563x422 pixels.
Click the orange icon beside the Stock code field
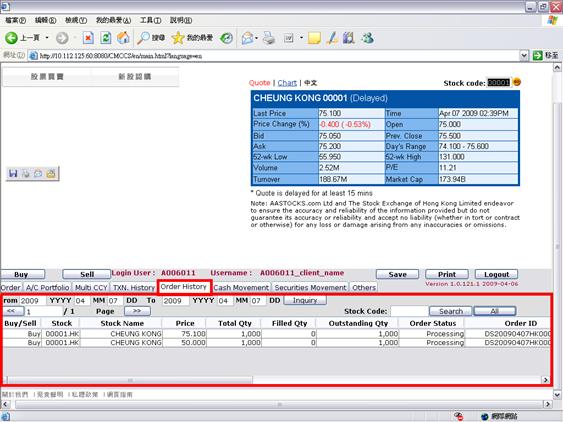[x=516, y=82]
